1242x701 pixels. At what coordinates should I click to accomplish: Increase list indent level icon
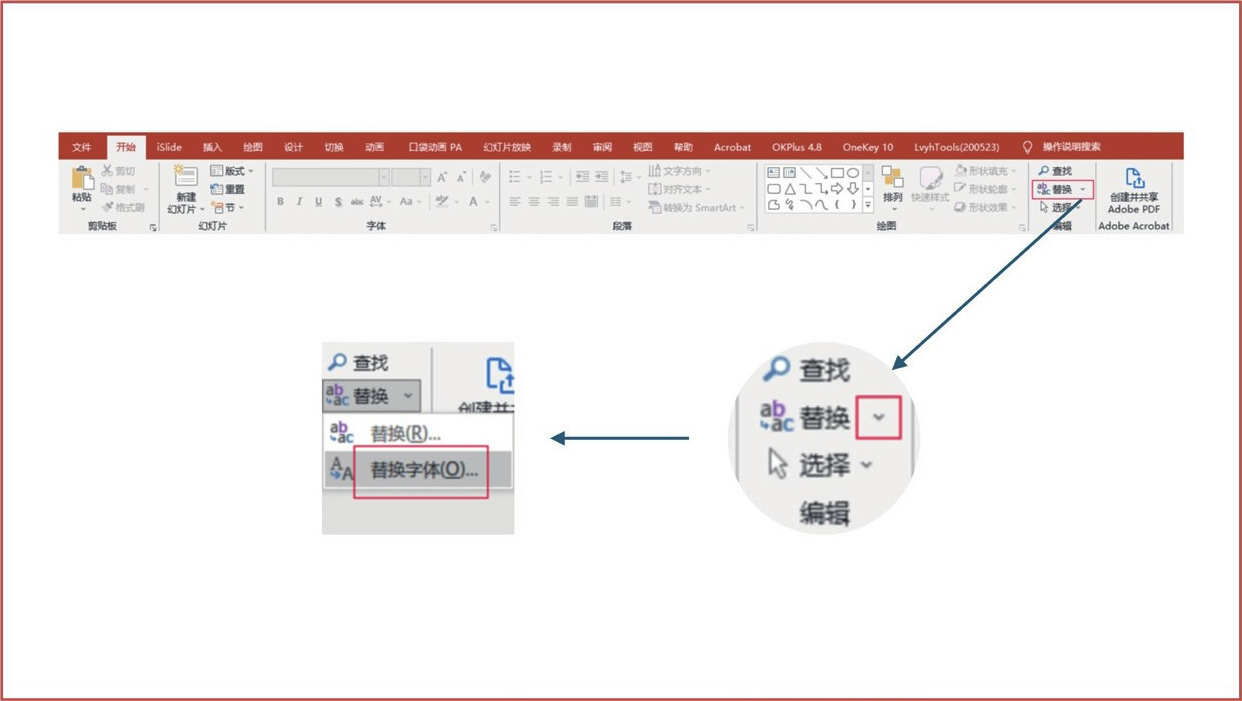coord(601,177)
